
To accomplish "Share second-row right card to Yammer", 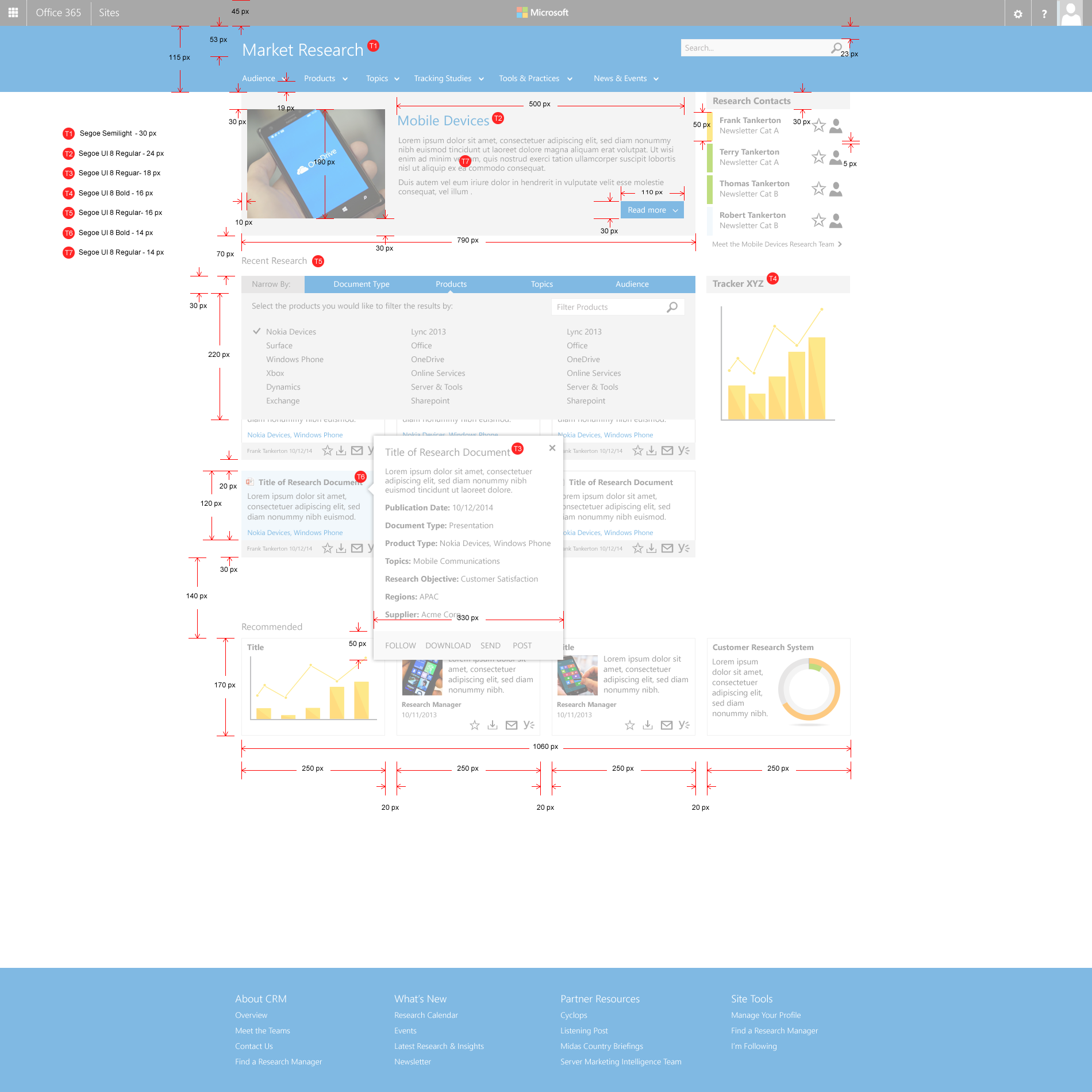I will tap(683, 548).
